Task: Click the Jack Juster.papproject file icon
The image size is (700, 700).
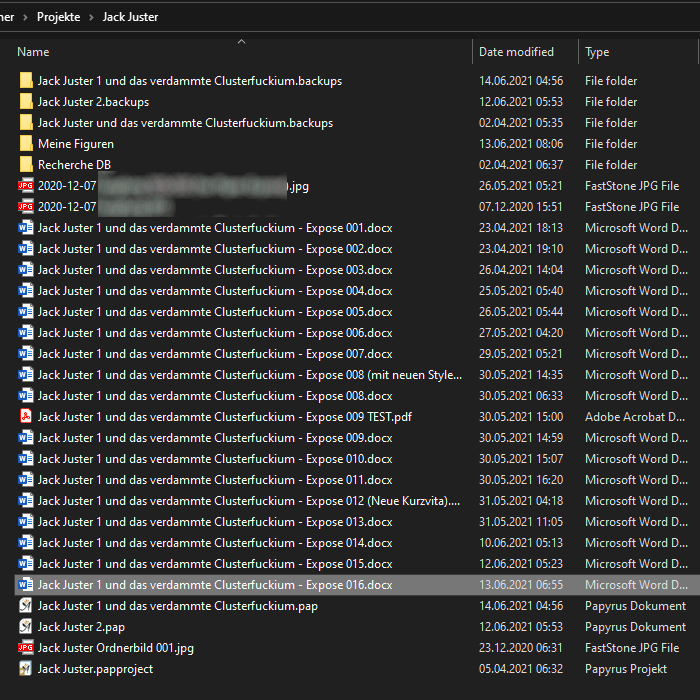Action: [25, 669]
